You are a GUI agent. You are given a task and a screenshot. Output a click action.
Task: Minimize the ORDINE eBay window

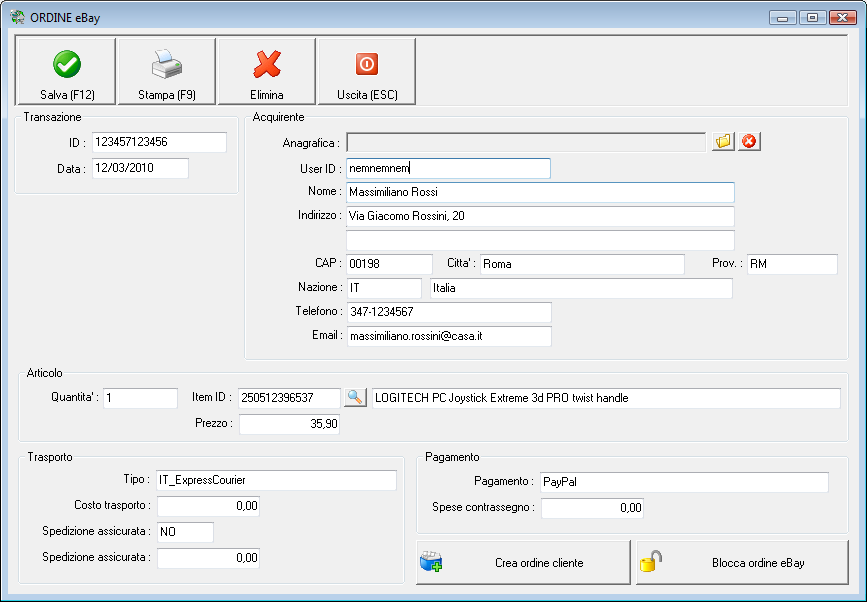782,18
